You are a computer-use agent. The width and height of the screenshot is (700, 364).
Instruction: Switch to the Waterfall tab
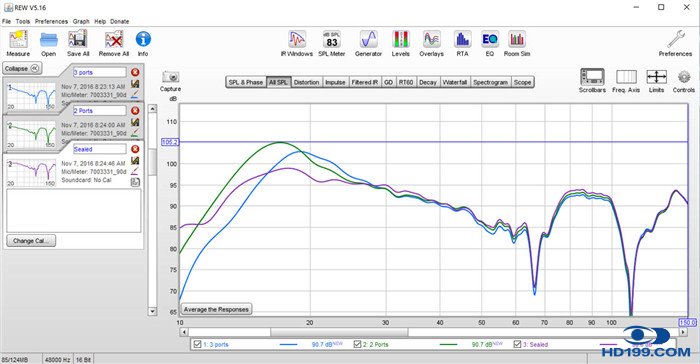coord(454,82)
